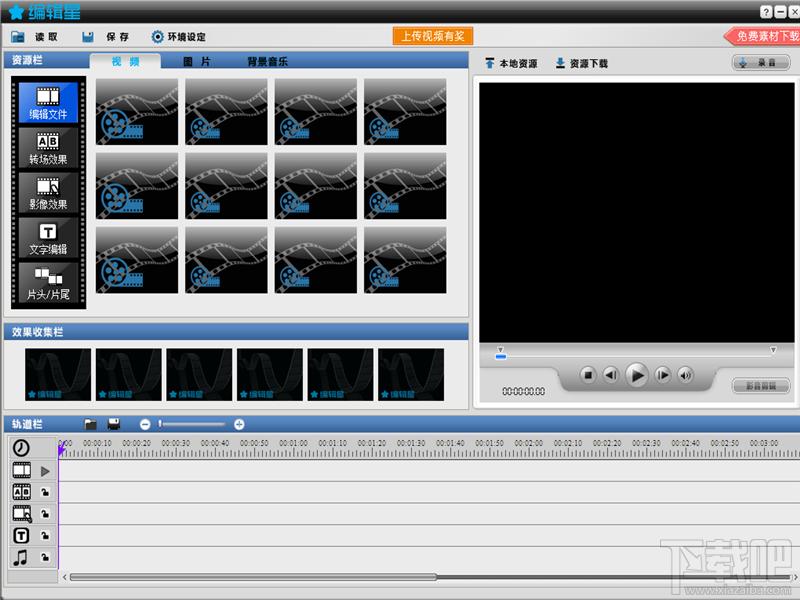The height and width of the screenshot is (600, 800).
Task: Toggle the lock on the audio track
Action: tap(45, 558)
